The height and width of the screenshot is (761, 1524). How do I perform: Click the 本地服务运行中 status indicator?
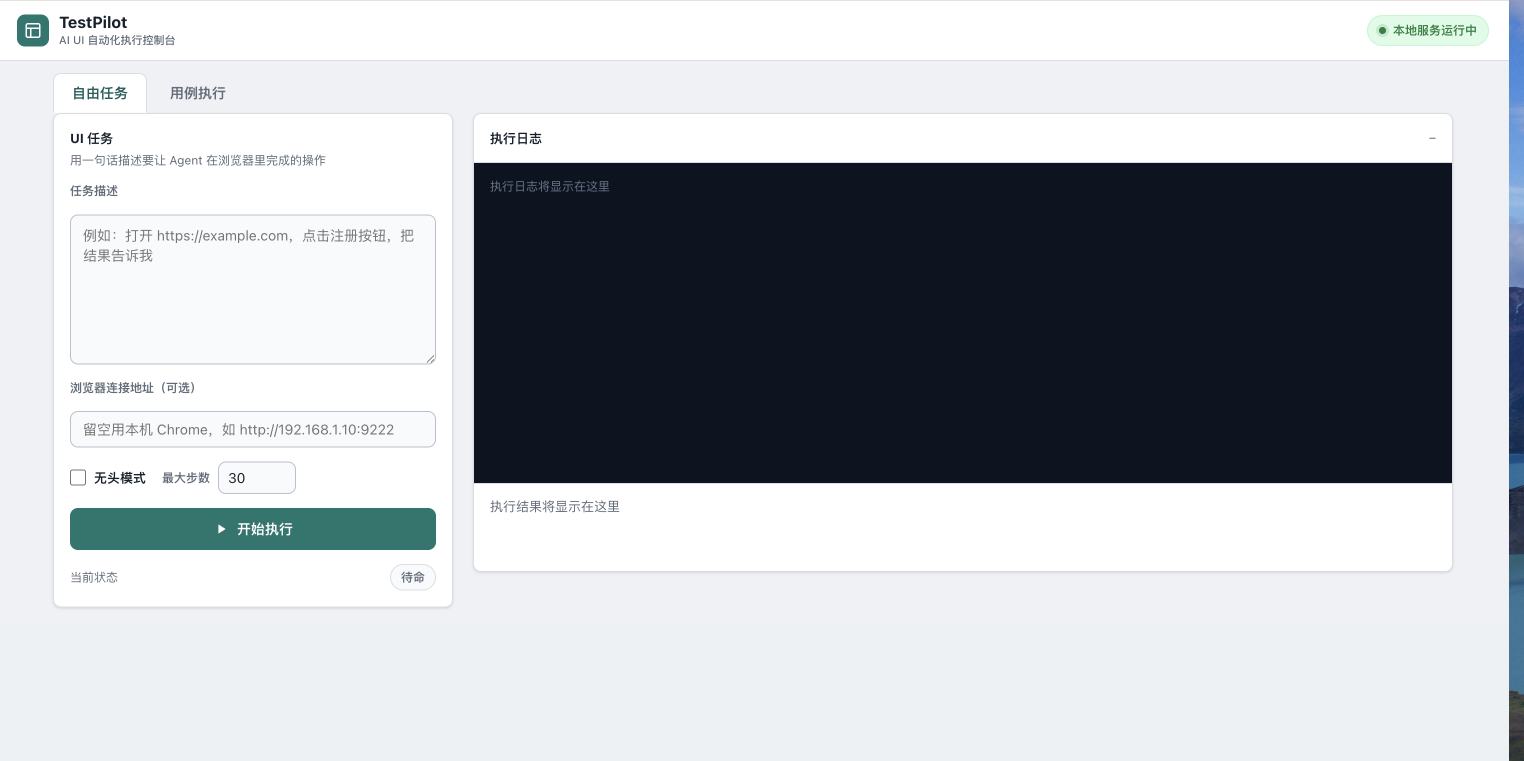coord(1428,30)
